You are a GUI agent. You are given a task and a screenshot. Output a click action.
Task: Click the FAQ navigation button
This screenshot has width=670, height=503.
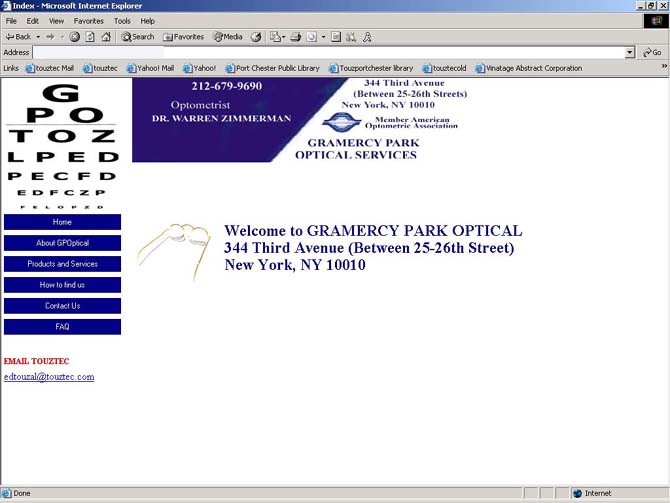click(62, 327)
